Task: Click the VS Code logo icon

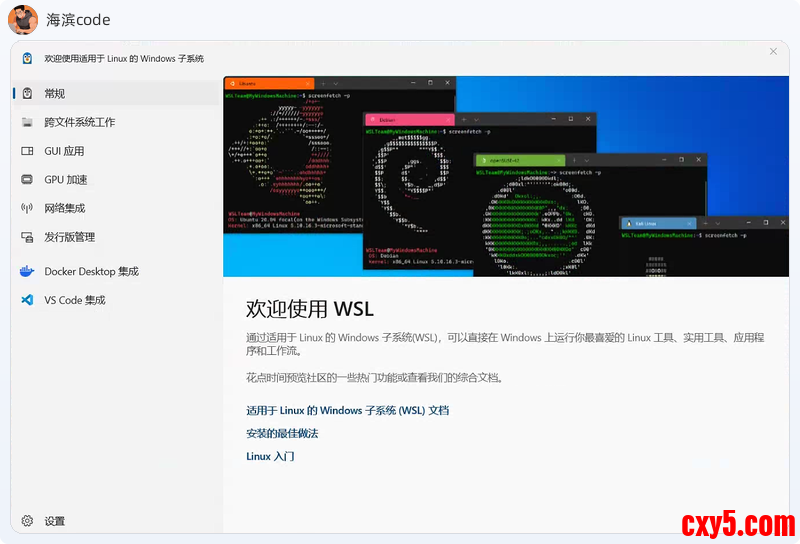Action: (x=27, y=300)
